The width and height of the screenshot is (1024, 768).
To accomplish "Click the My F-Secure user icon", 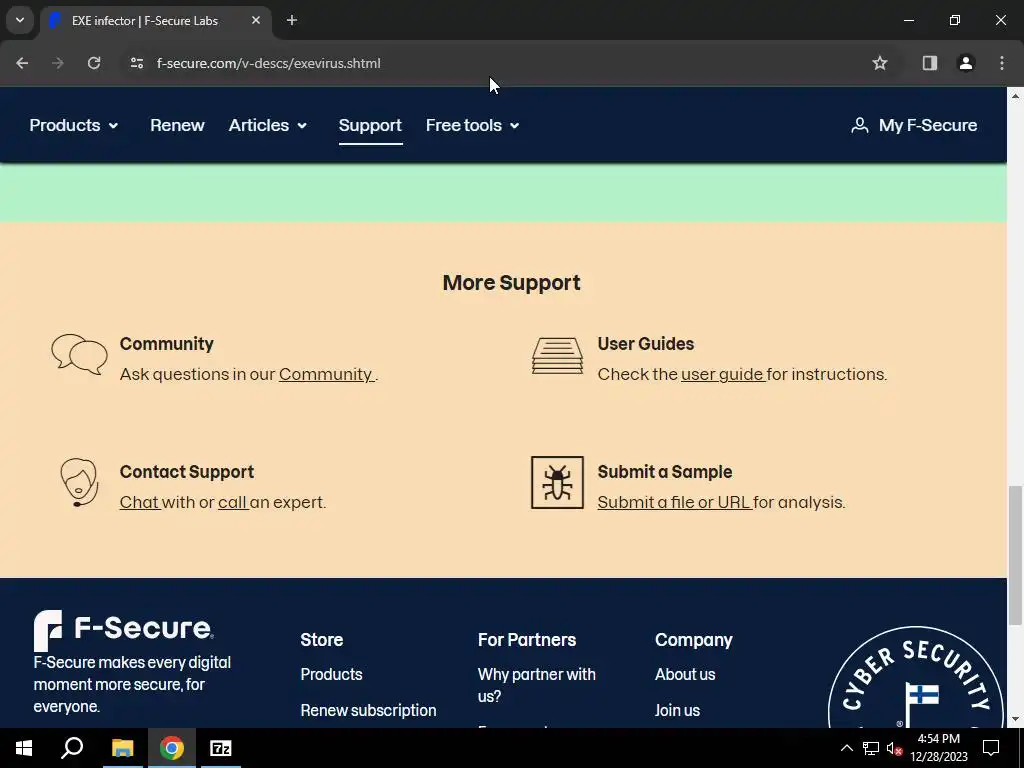I will tap(859, 125).
